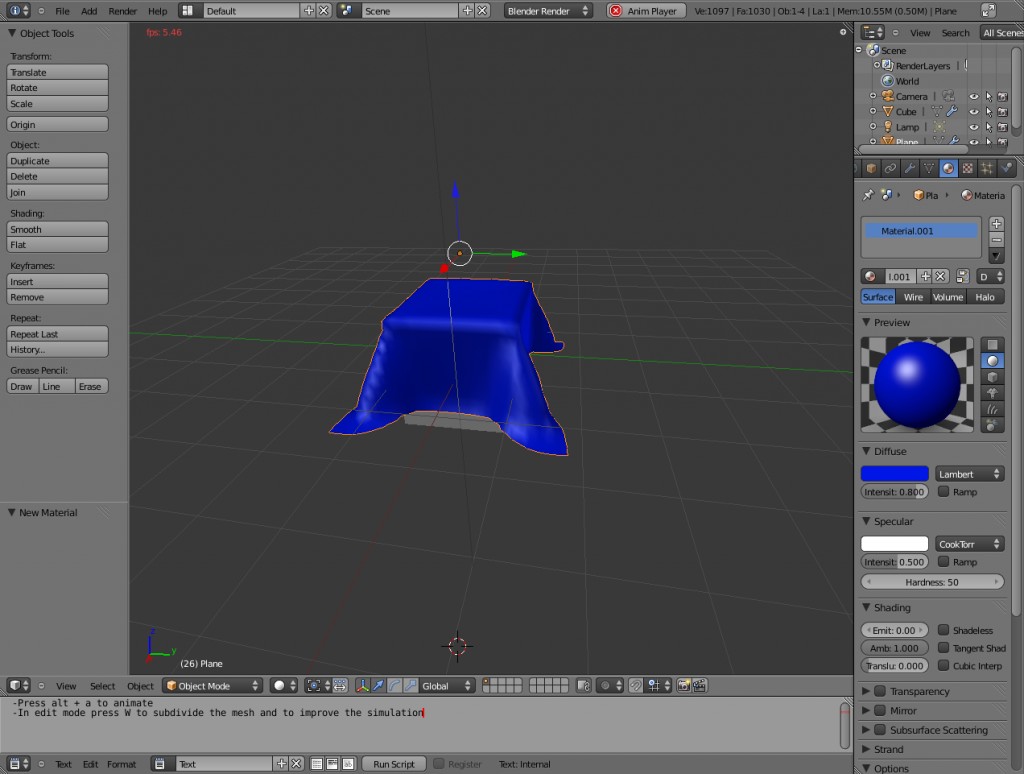Viewport: 1024px width, 774px height.
Task: Open the Physics properties tab
Action: coord(1007,167)
